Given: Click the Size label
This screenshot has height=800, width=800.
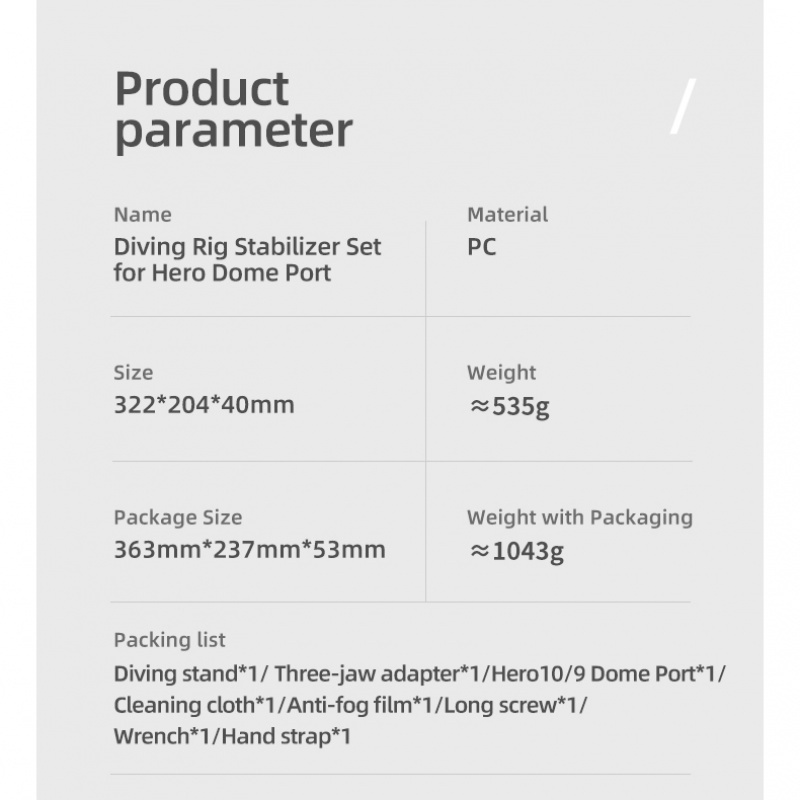Looking at the screenshot, I should (133, 373).
